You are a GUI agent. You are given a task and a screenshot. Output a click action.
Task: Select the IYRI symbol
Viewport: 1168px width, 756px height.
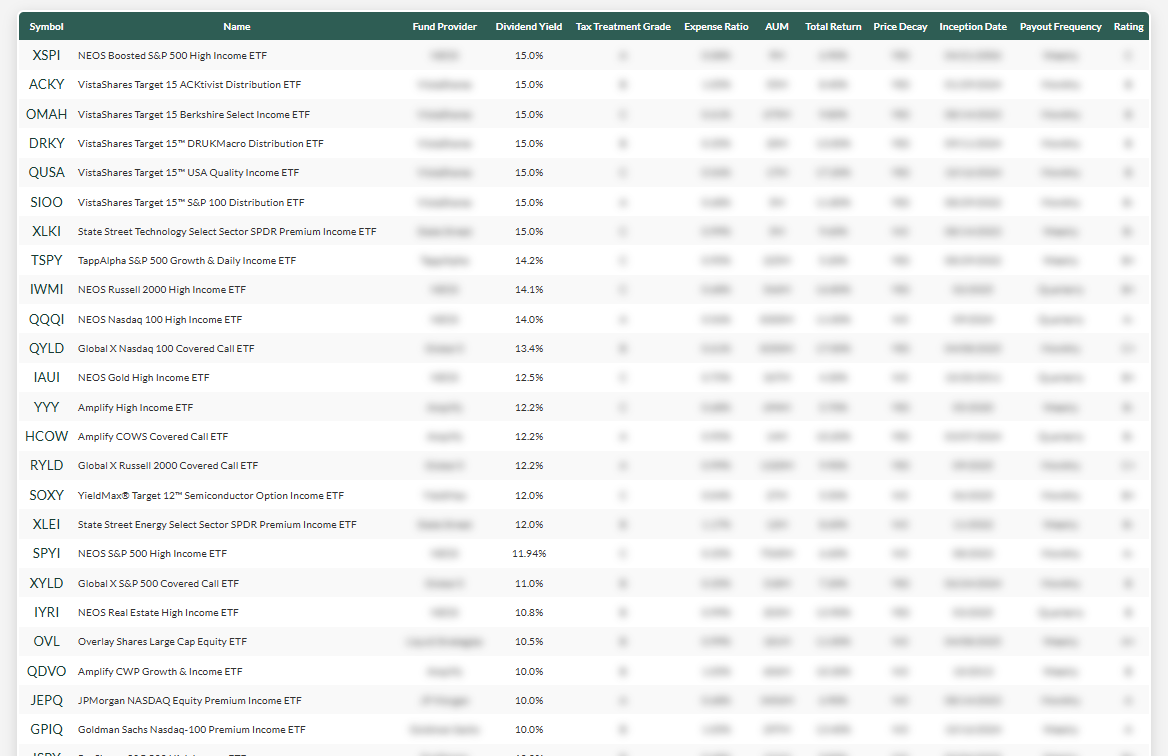(46, 612)
